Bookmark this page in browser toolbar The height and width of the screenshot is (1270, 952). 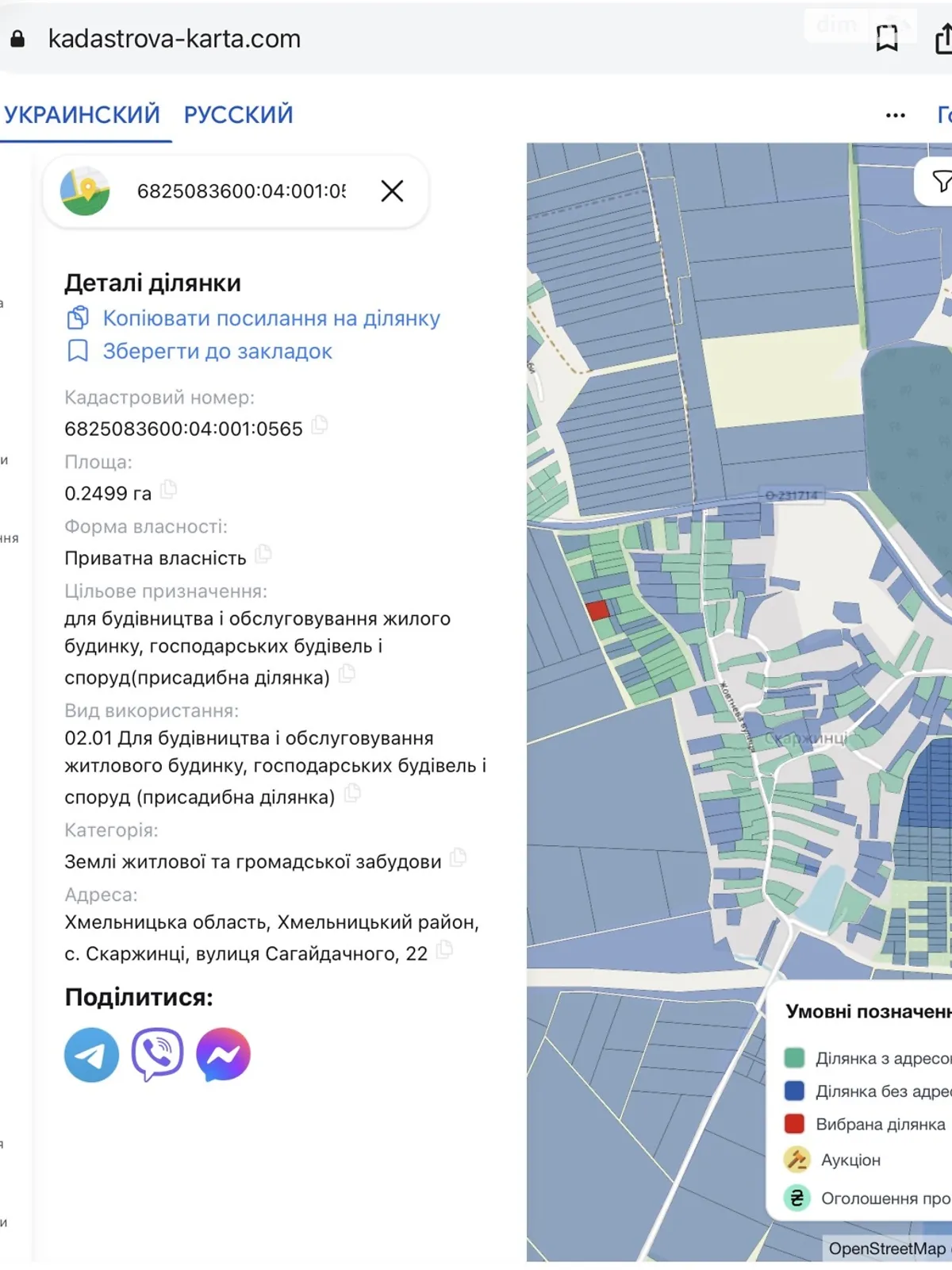click(886, 38)
